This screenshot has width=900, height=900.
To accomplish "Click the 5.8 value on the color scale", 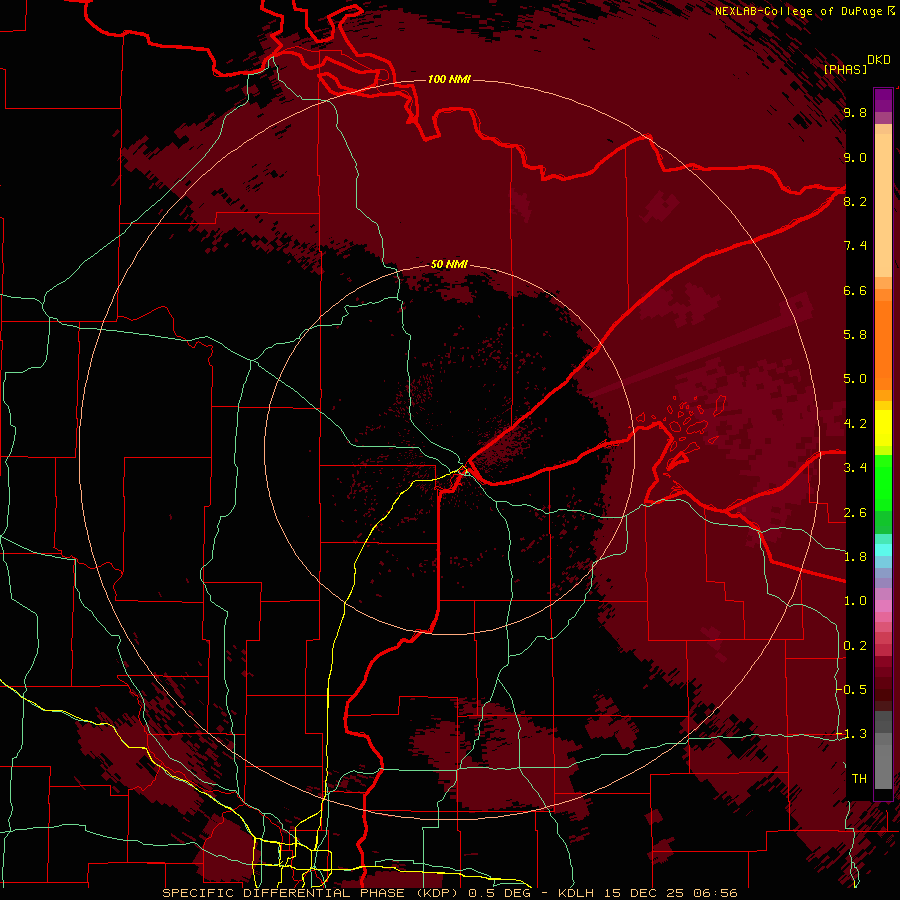I will tap(855, 335).
